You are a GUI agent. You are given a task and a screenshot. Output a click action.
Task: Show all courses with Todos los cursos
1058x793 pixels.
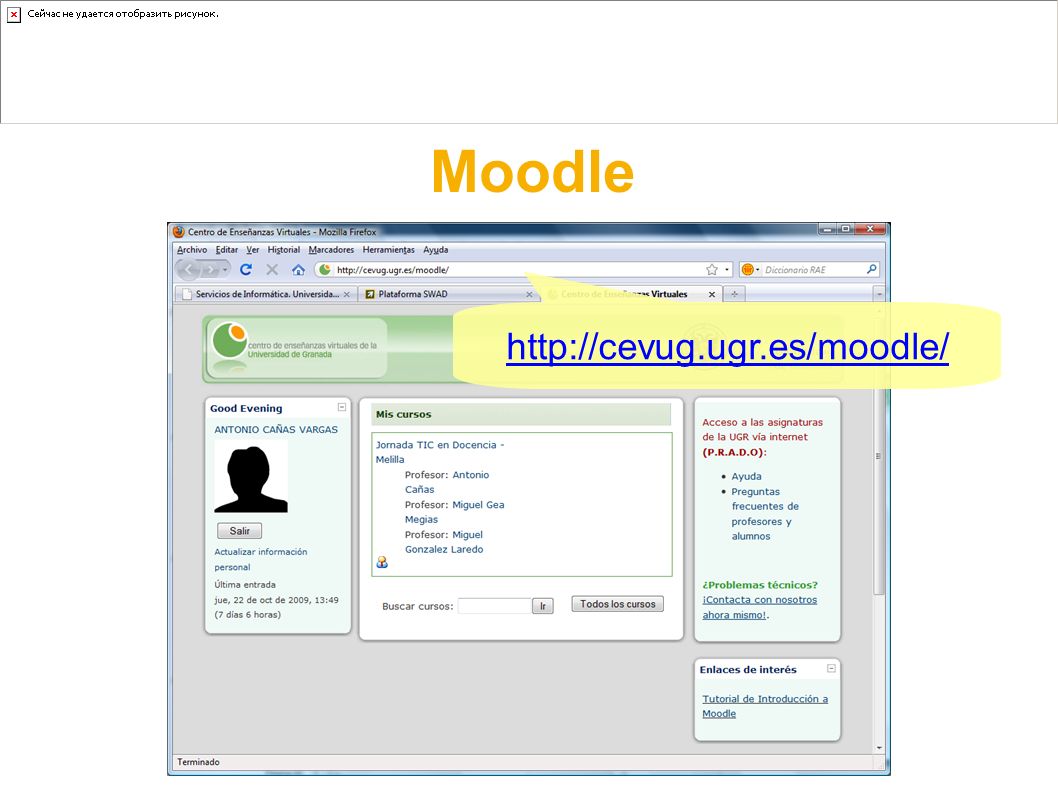[617, 604]
